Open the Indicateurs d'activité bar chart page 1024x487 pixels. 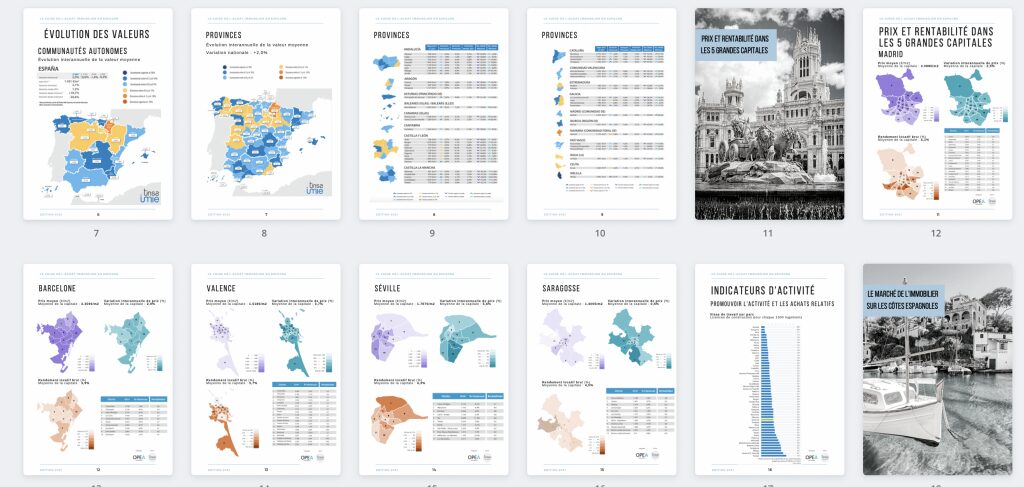click(769, 369)
